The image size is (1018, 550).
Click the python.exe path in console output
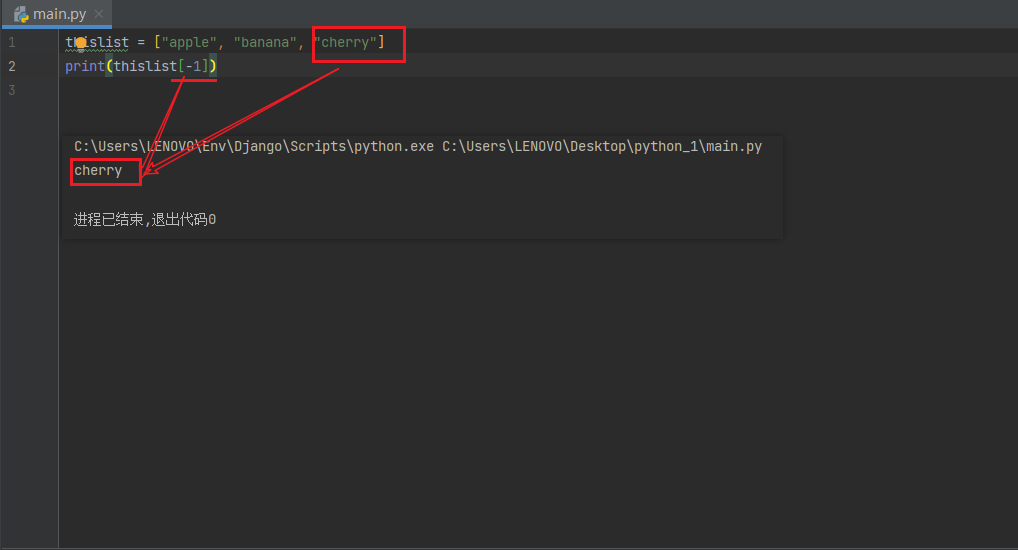pyautogui.click(x=254, y=147)
